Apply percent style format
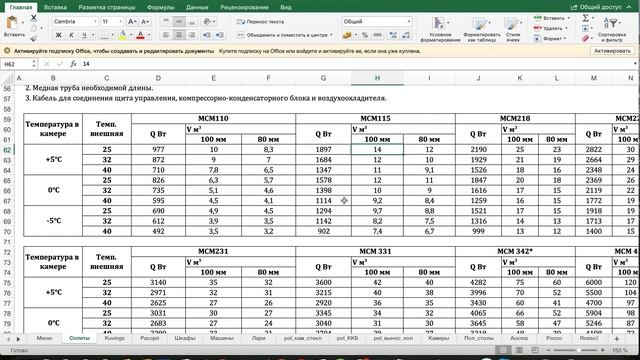Screen dimensions: 640x360 364,35
